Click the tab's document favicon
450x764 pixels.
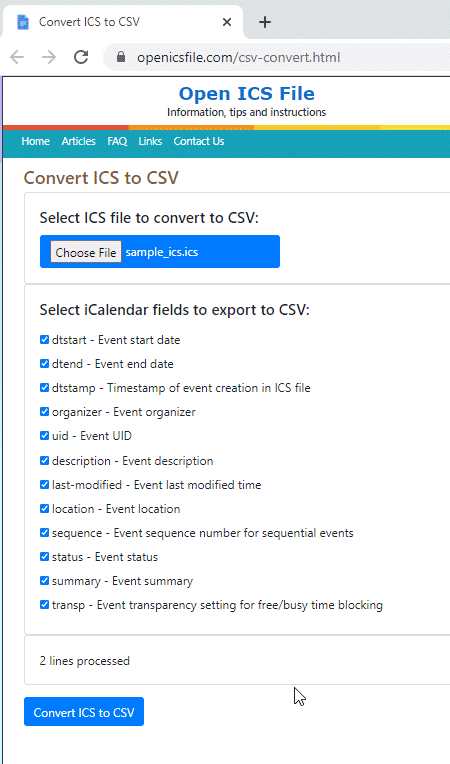point(22,22)
